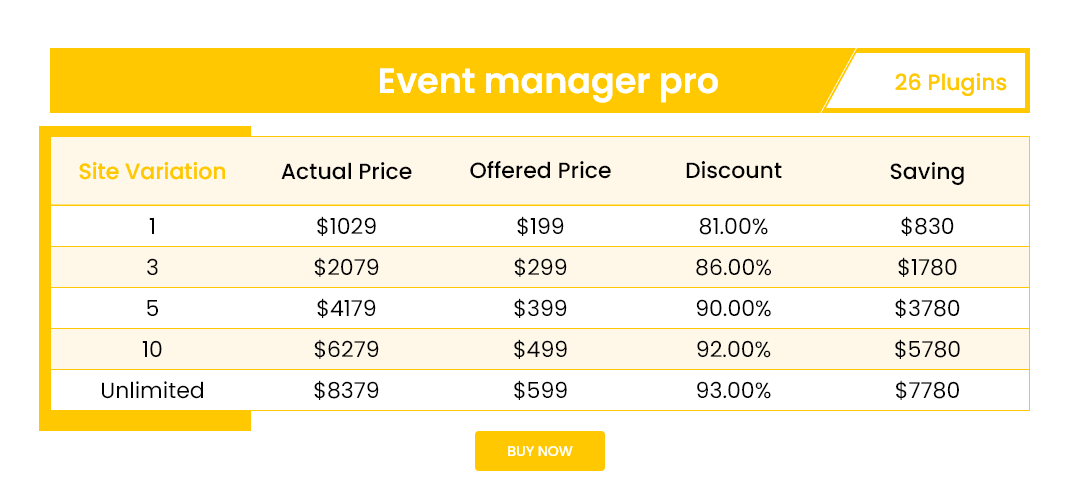
Task: Click the 26 Plugins badge
Action: [x=950, y=82]
